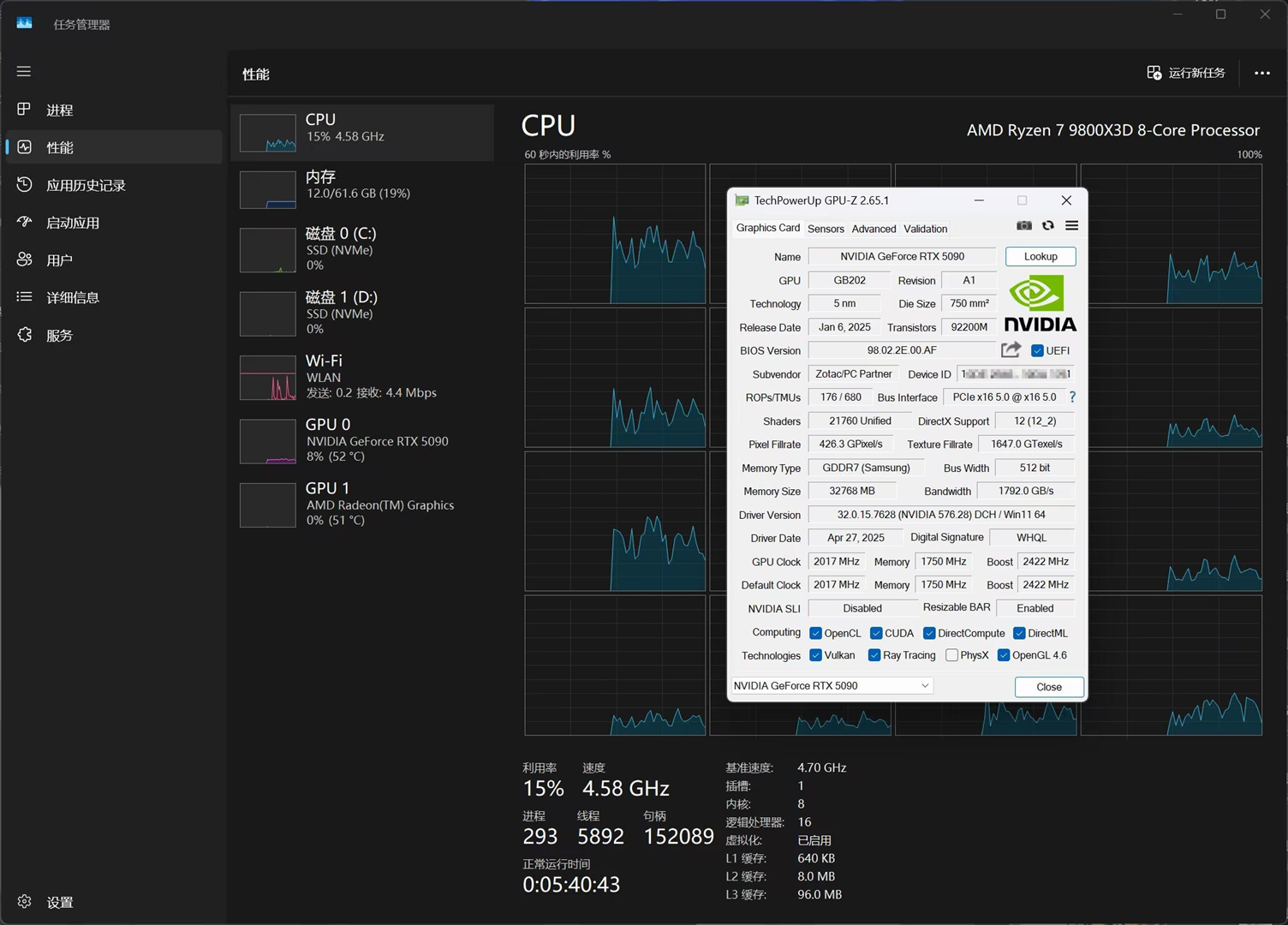Open the Startup apps page icon
The width and height of the screenshot is (1288, 925).
click(x=24, y=222)
